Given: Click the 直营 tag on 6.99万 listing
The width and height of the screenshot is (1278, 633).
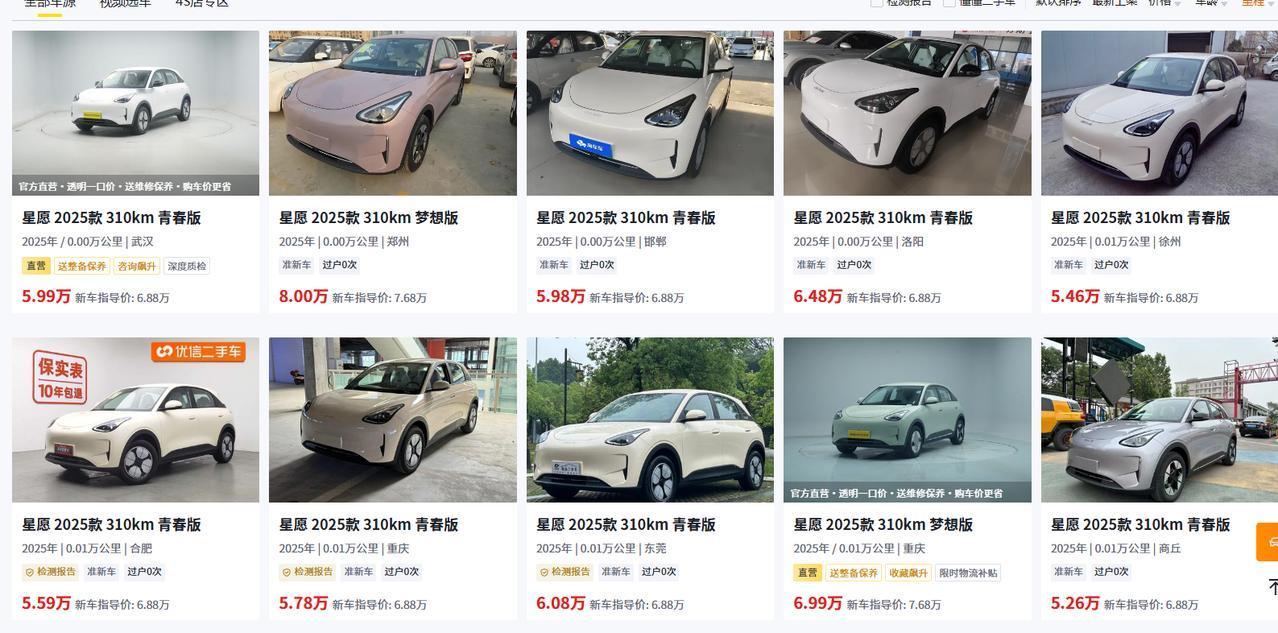Looking at the screenshot, I should [x=808, y=573].
